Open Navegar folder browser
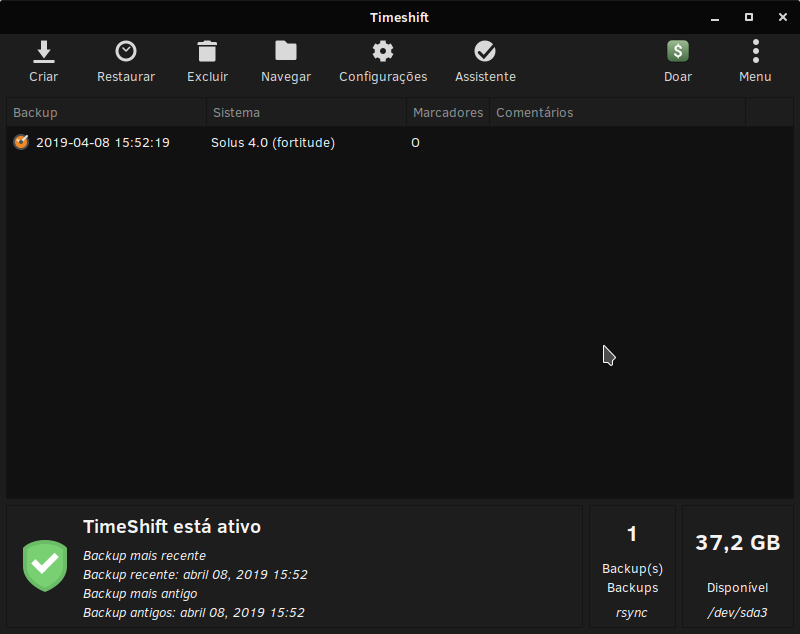The image size is (800, 634). pos(286,52)
